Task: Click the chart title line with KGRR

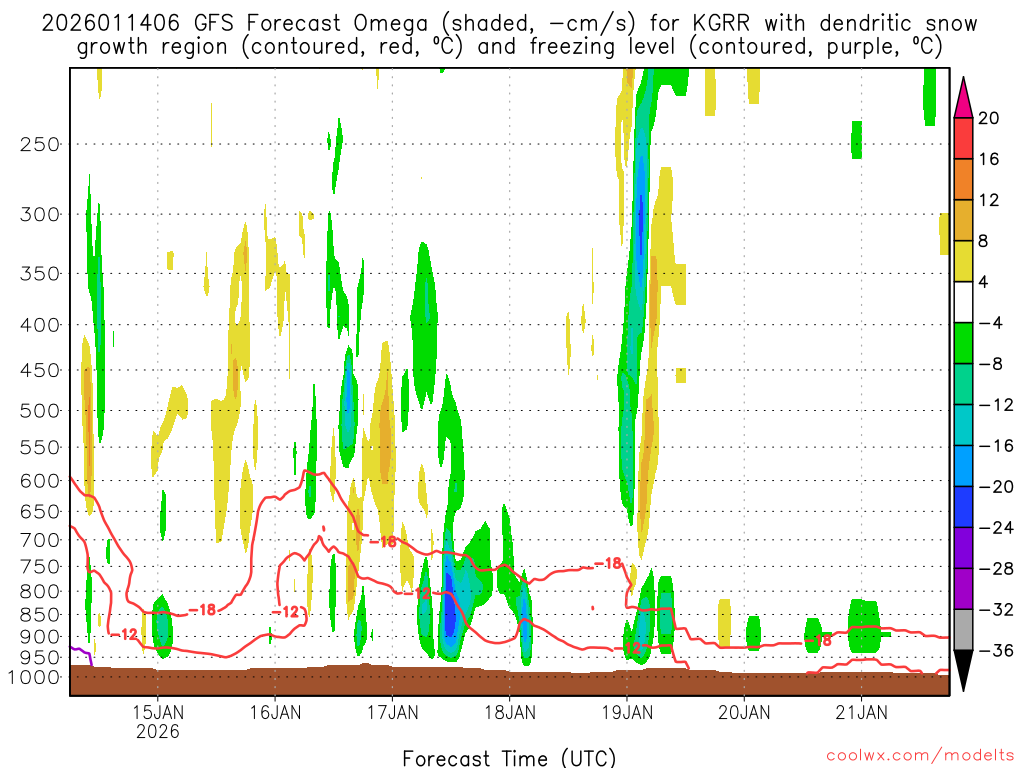Action: click(509, 24)
